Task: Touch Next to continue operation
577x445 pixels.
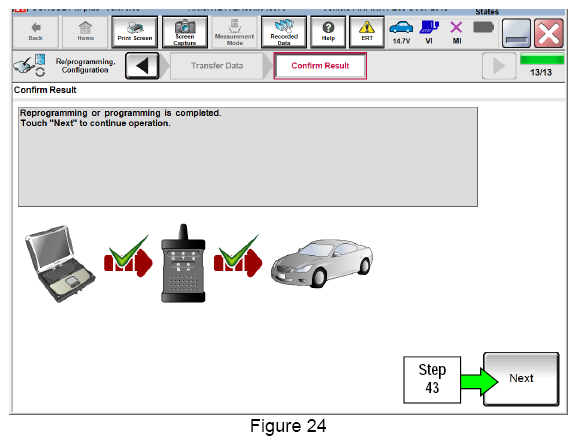Action: (521, 379)
